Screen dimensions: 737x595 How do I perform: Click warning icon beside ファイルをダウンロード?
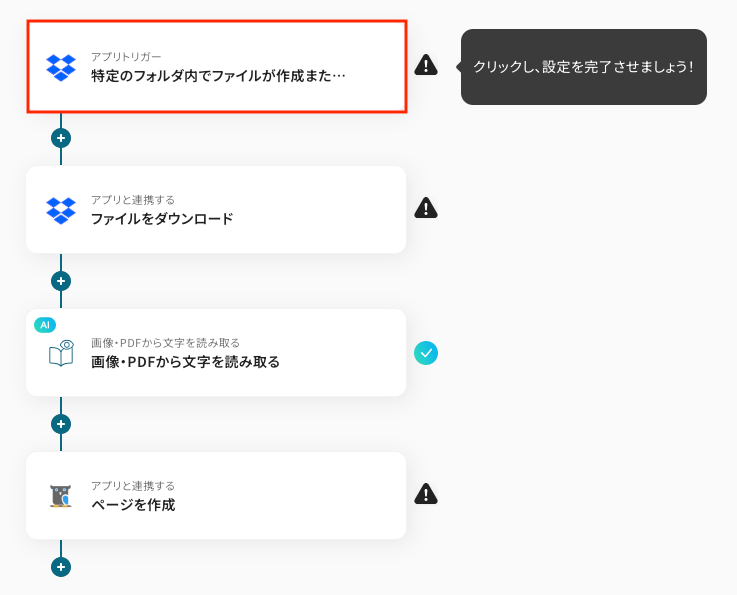point(426,208)
